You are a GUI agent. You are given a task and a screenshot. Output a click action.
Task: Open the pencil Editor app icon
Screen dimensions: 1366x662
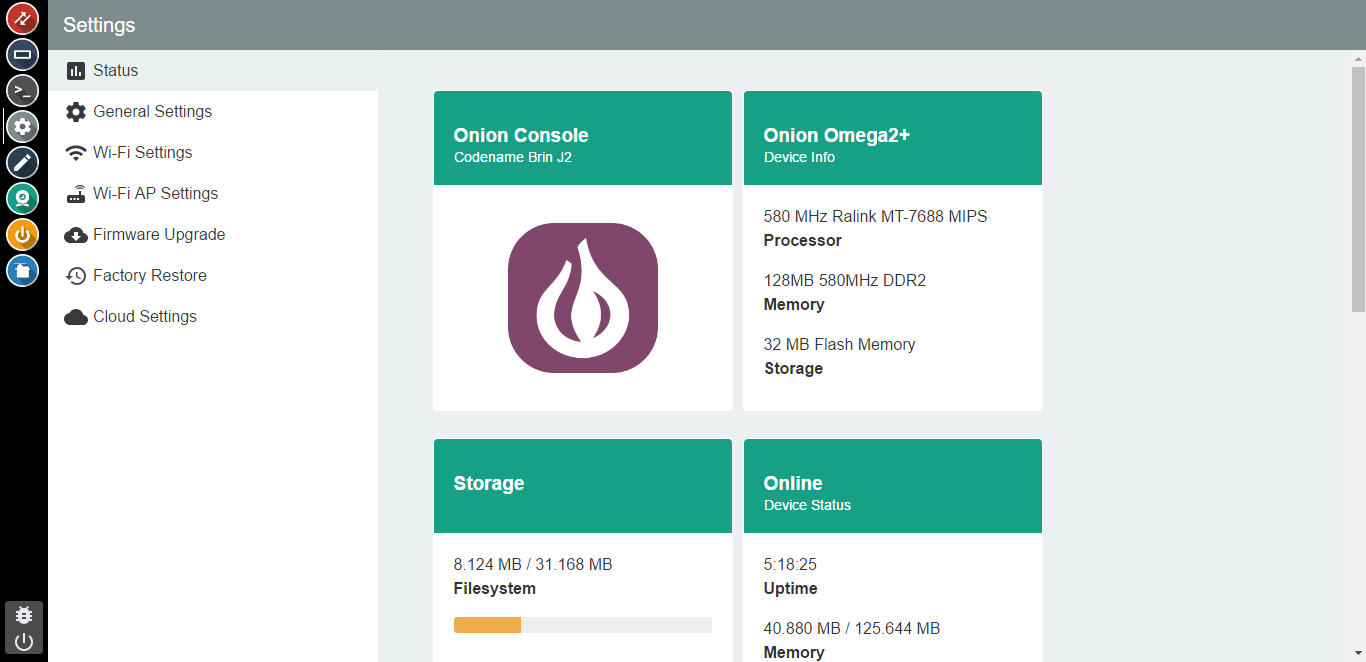23,162
